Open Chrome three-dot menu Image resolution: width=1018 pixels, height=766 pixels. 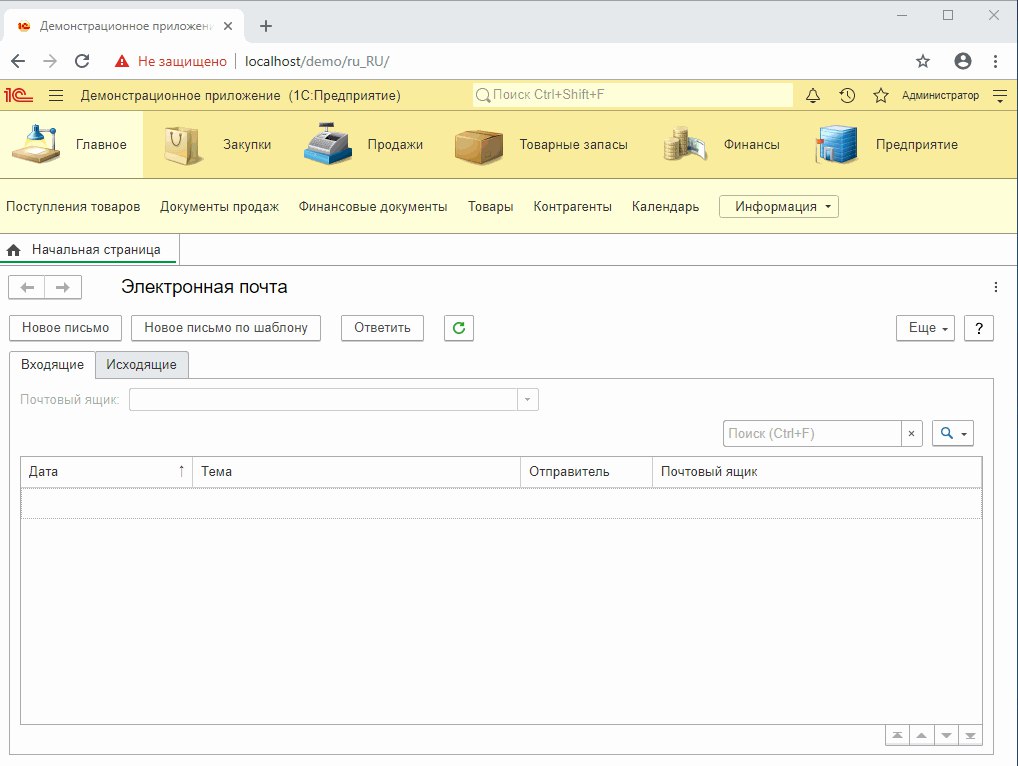pos(995,61)
